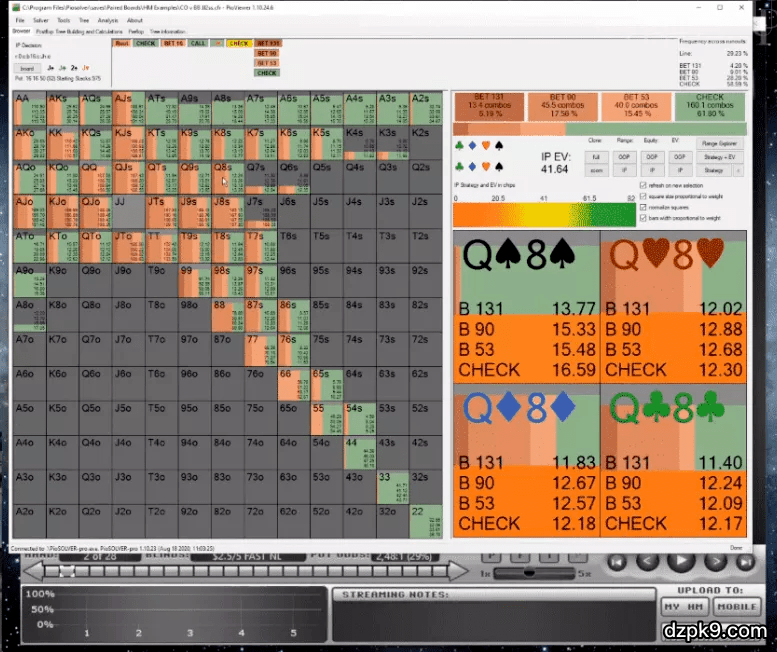
Task: Skip to the previous hand in replayer
Action: click(618, 562)
